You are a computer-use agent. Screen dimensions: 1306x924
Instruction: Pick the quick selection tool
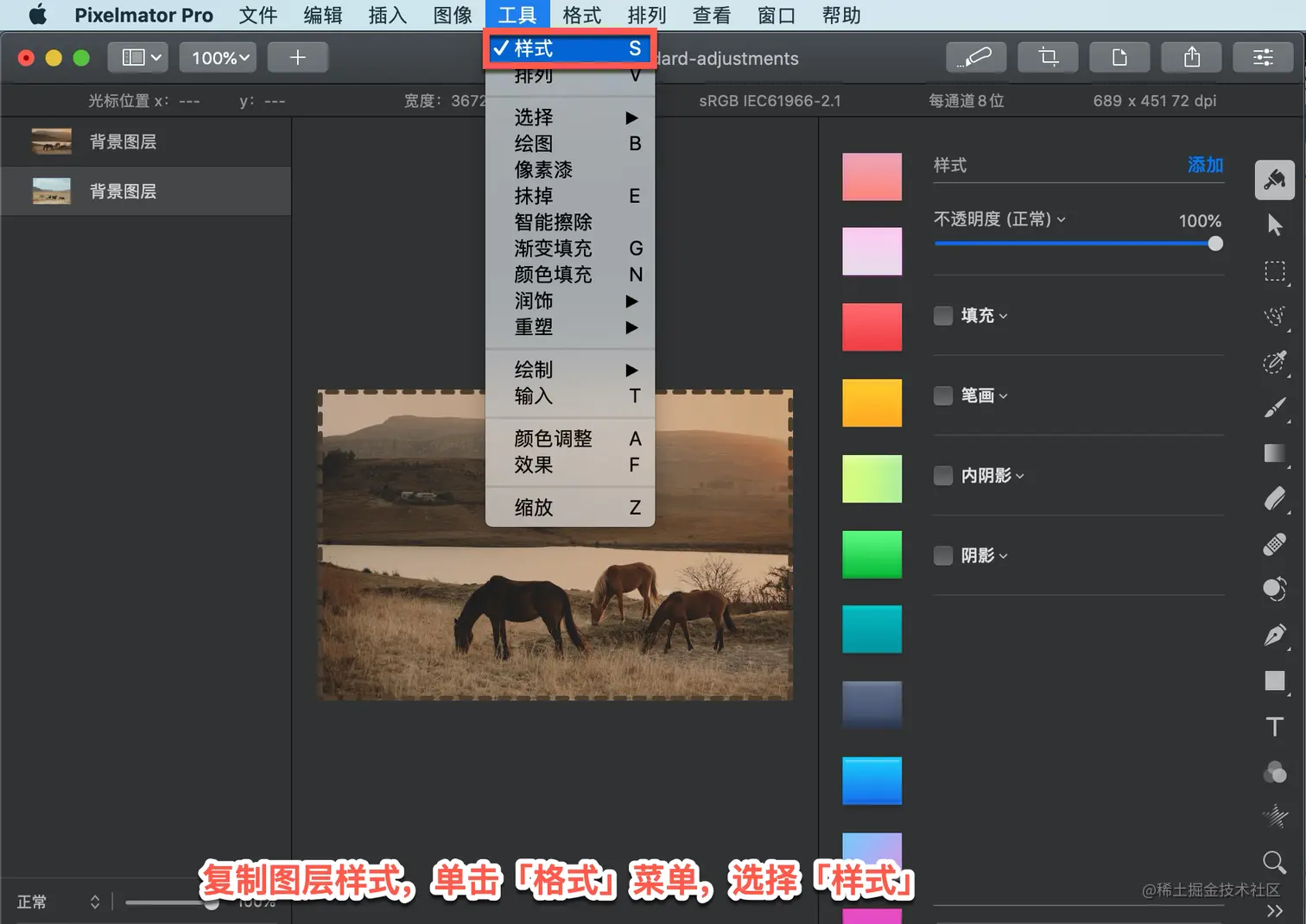(x=1274, y=317)
